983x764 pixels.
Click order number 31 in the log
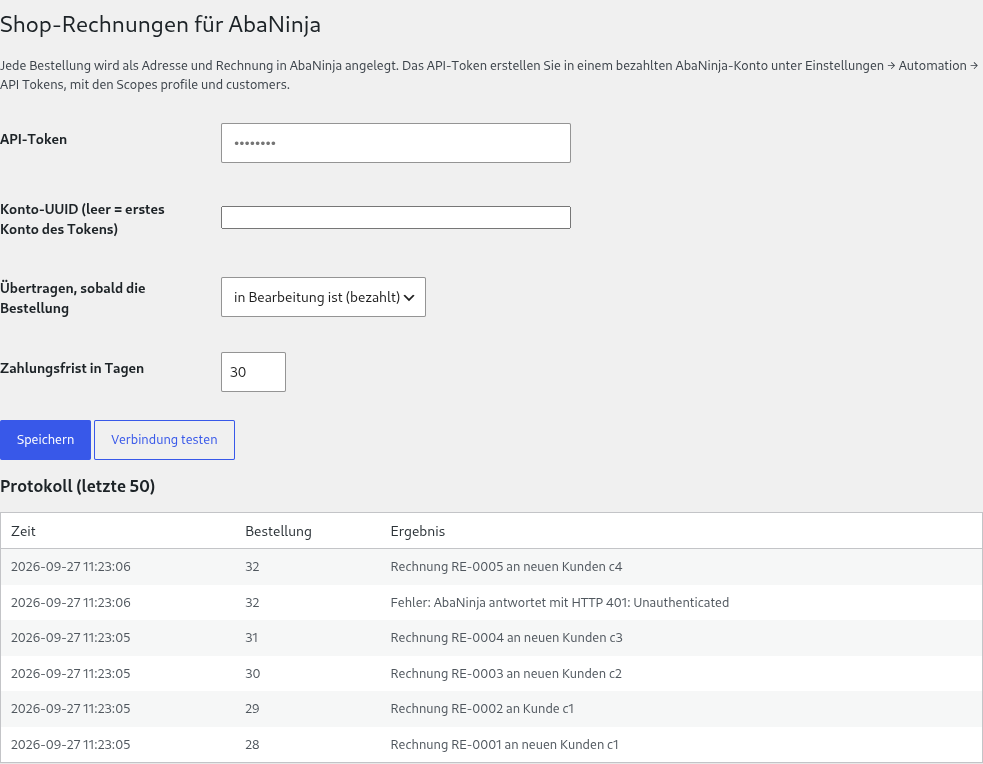pyautogui.click(x=251, y=637)
